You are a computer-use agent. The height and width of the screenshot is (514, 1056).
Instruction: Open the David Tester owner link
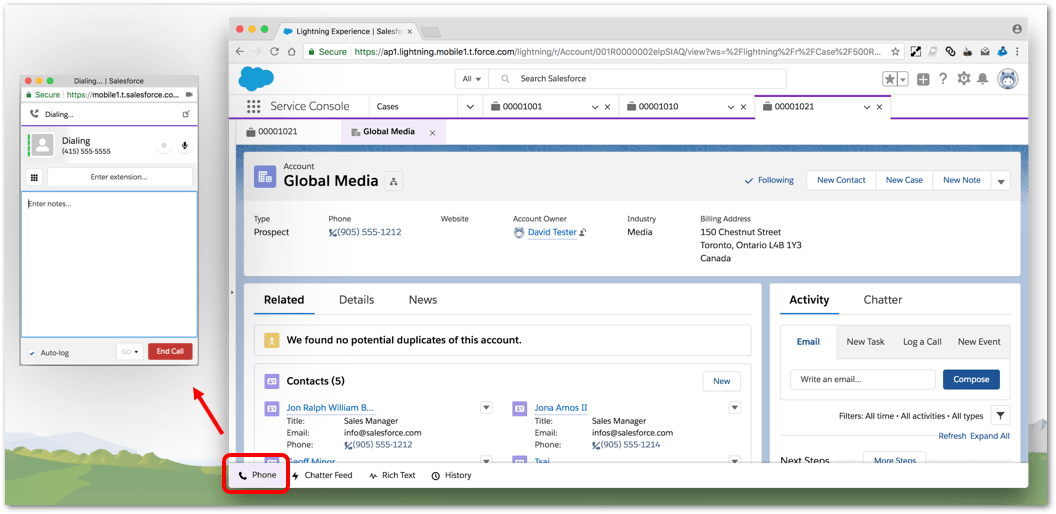[552, 232]
